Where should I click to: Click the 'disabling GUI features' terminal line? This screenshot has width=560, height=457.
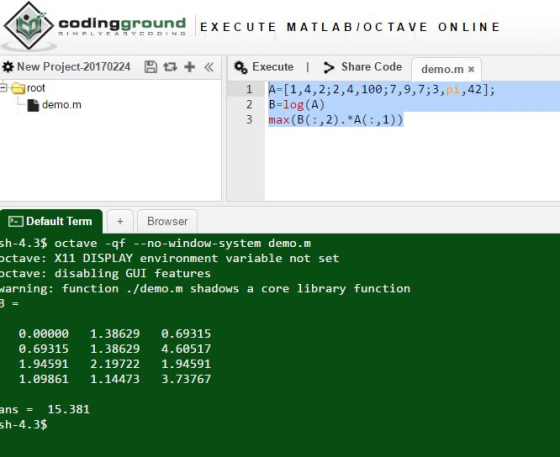tap(105, 273)
